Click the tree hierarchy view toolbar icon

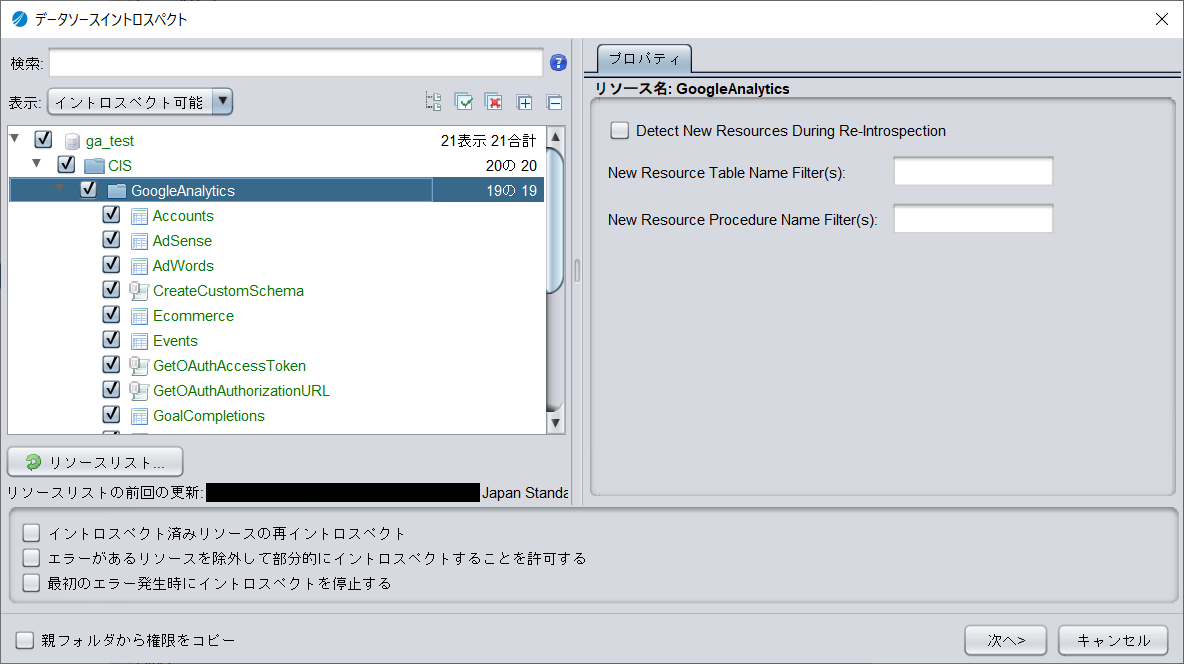click(433, 102)
